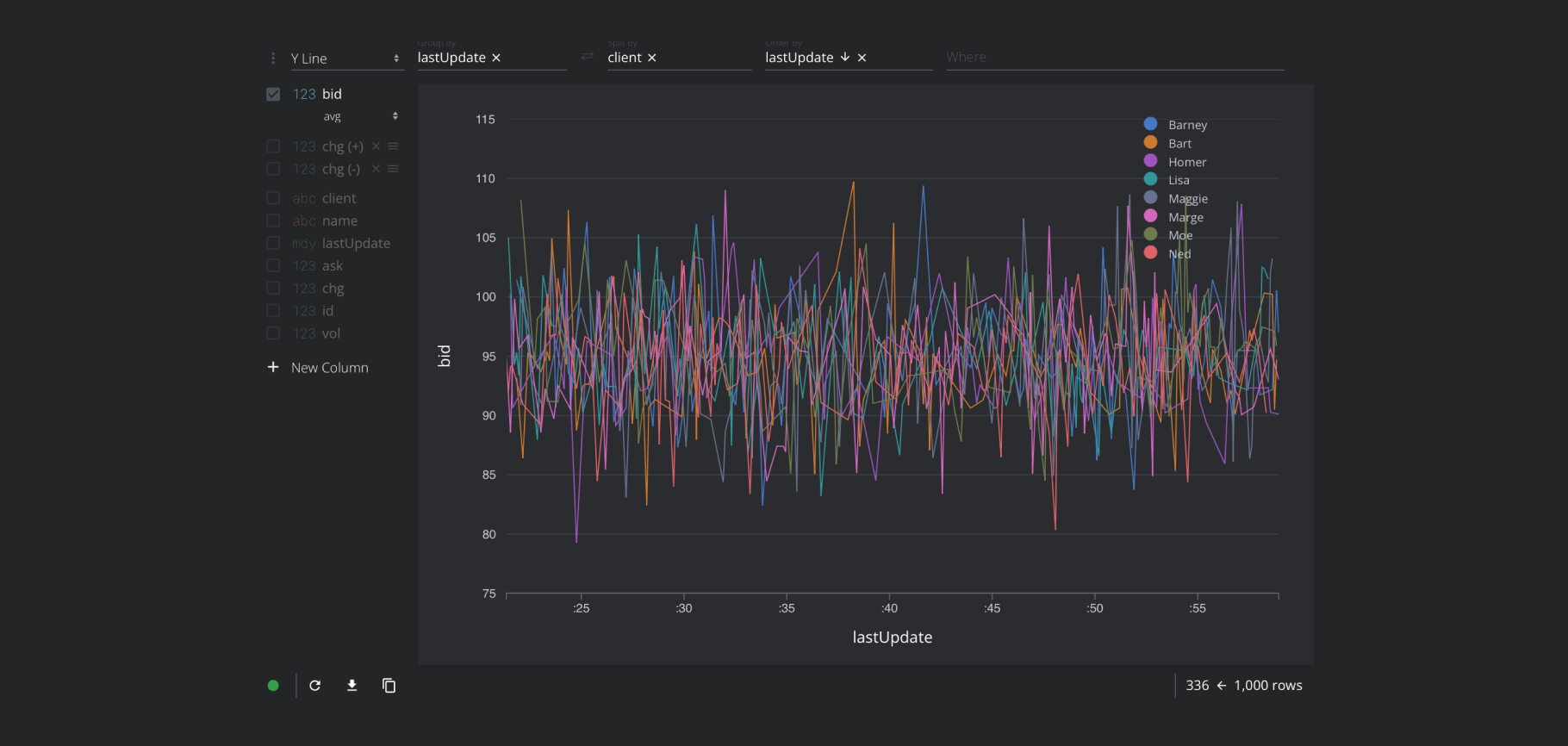Reset the view with the refresh icon
This screenshot has height=746, width=1568.
coord(315,686)
